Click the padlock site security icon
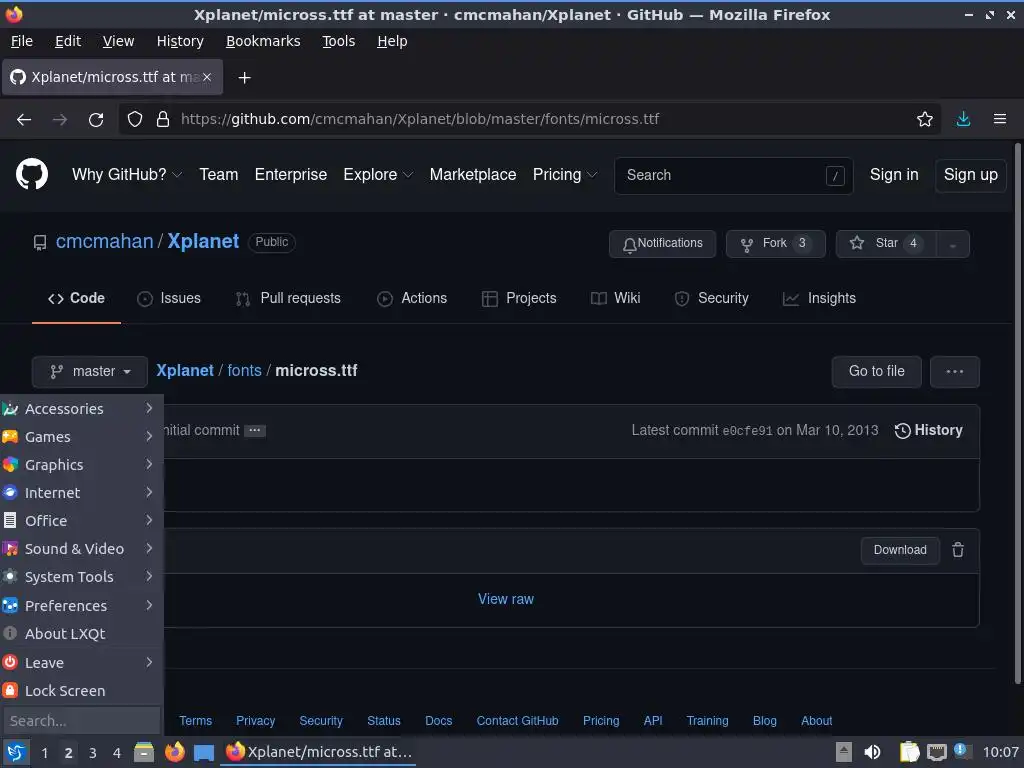The width and height of the screenshot is (1024, 768). (163, 120)
